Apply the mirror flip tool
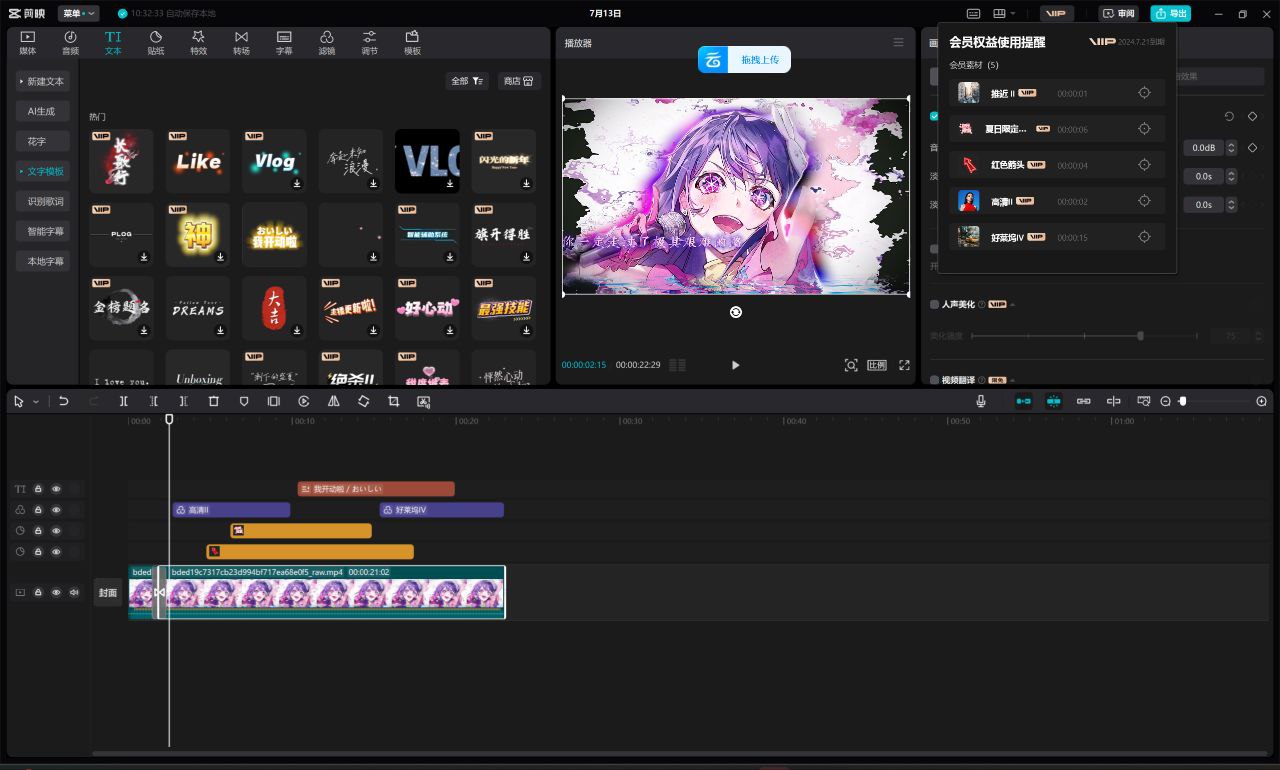This screenshot has height=770, width=1280. click(334, 401)
